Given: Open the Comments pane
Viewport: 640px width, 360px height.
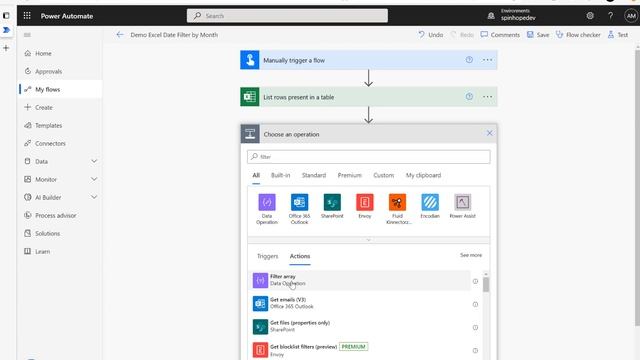Looking at the screenshot, I should (500, 35).
